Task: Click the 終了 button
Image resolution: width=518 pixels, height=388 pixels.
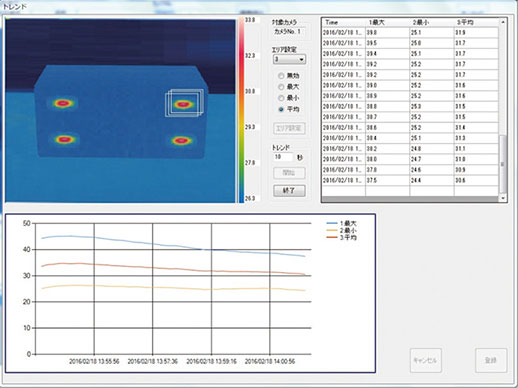Action: coord(289,191)
